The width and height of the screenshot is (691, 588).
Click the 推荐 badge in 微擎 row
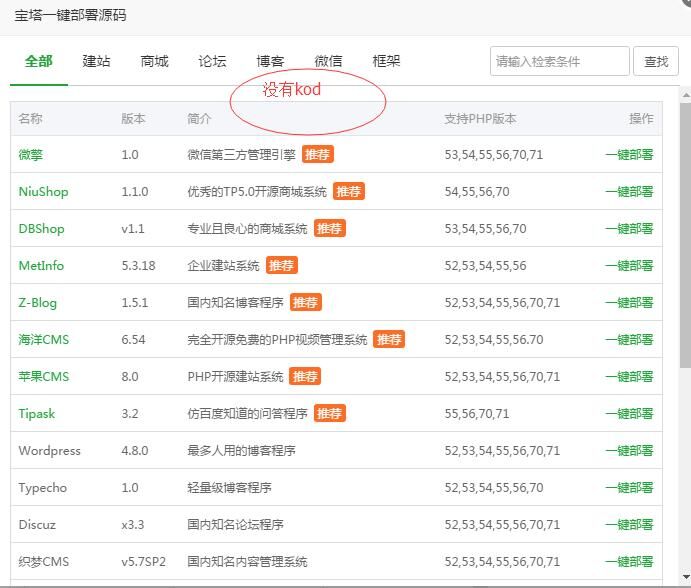[x=318, y=155]
